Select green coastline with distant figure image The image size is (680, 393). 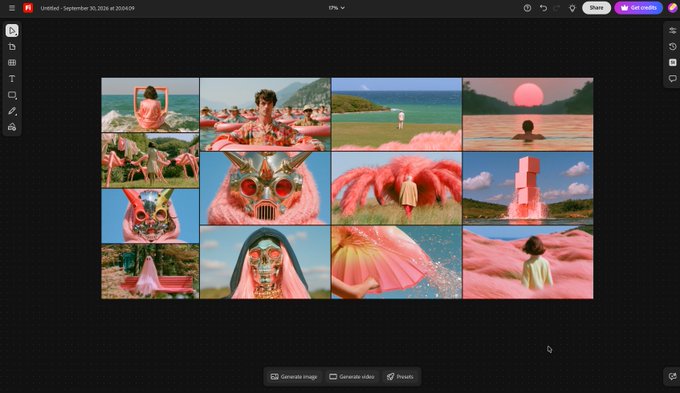coord(396,114)
